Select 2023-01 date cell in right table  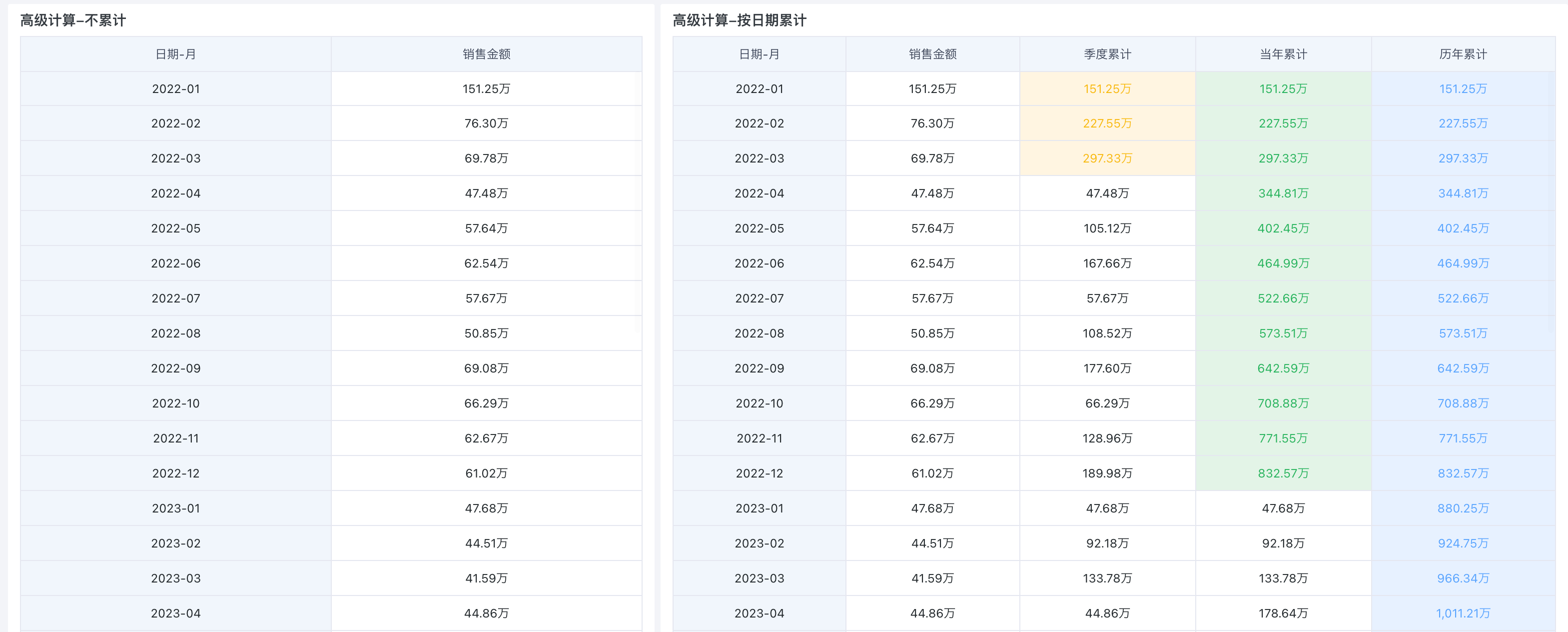point(759,508)
